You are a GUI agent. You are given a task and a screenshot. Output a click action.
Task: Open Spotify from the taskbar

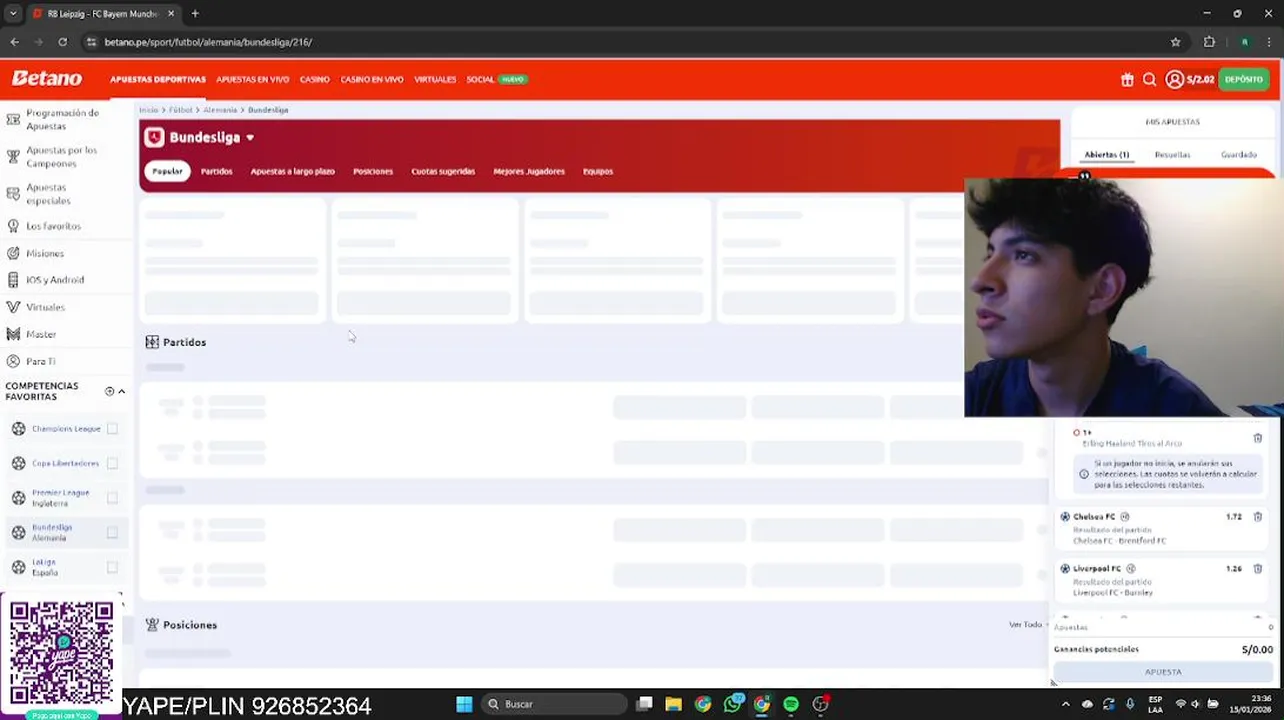(x=791, y=704)
